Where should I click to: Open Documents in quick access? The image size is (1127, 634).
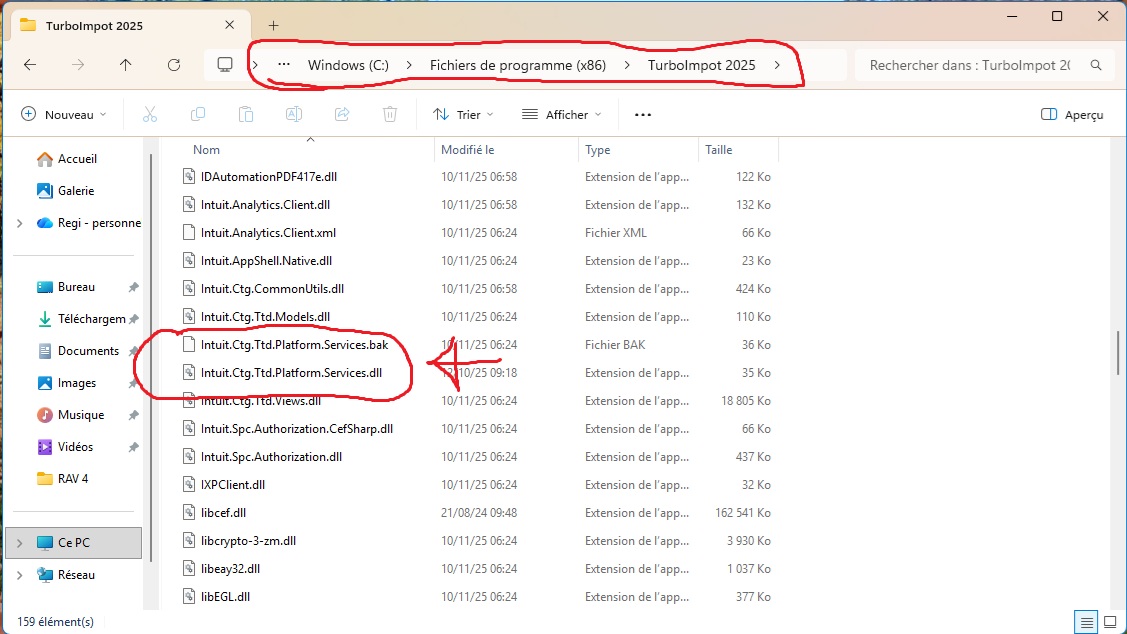point(78,351)
